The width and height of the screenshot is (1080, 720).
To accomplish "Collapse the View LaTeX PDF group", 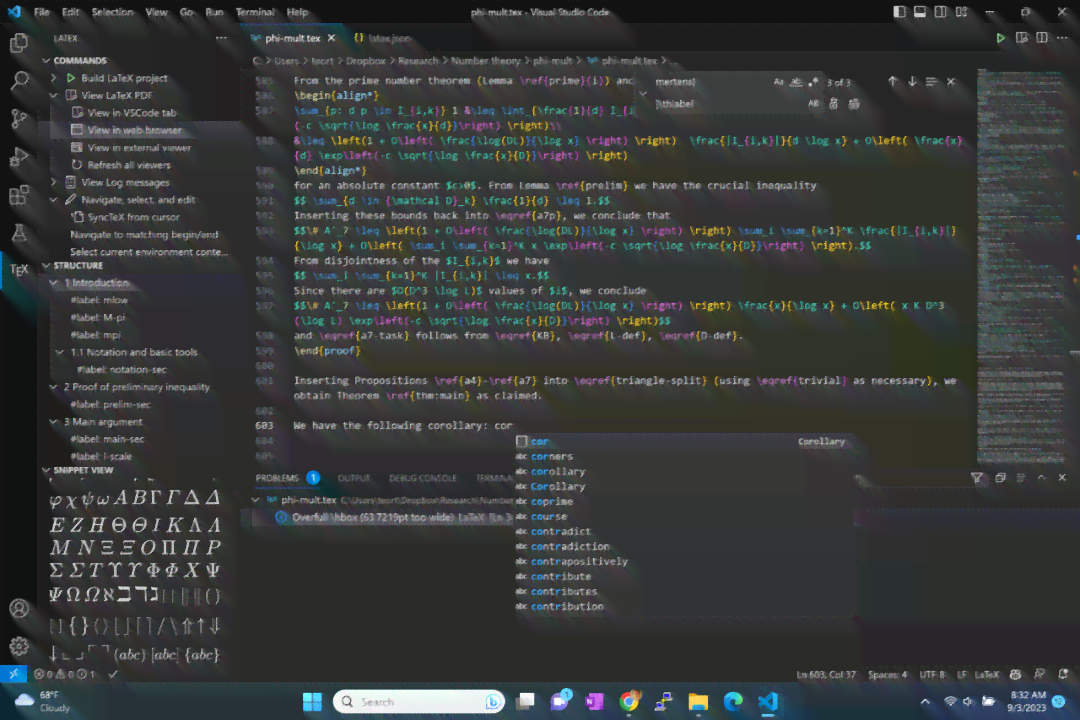I will coord(54,95).
